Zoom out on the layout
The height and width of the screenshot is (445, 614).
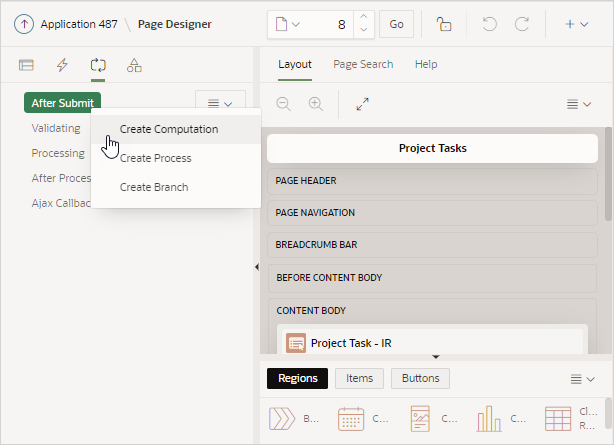(x=284, y=104)
